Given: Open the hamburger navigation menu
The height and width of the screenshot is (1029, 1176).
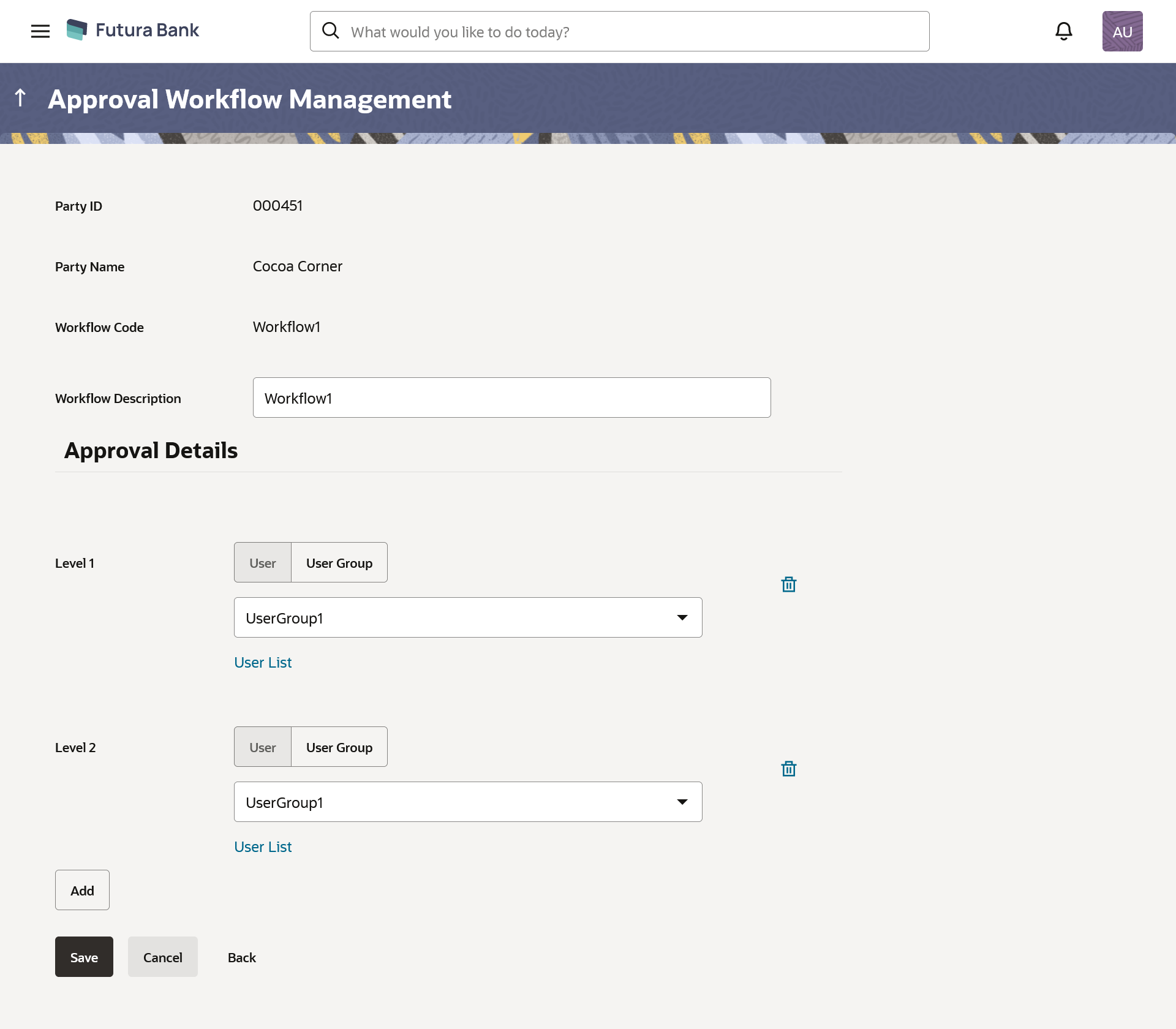Looking at the screenshot, I should click(40, 31).
